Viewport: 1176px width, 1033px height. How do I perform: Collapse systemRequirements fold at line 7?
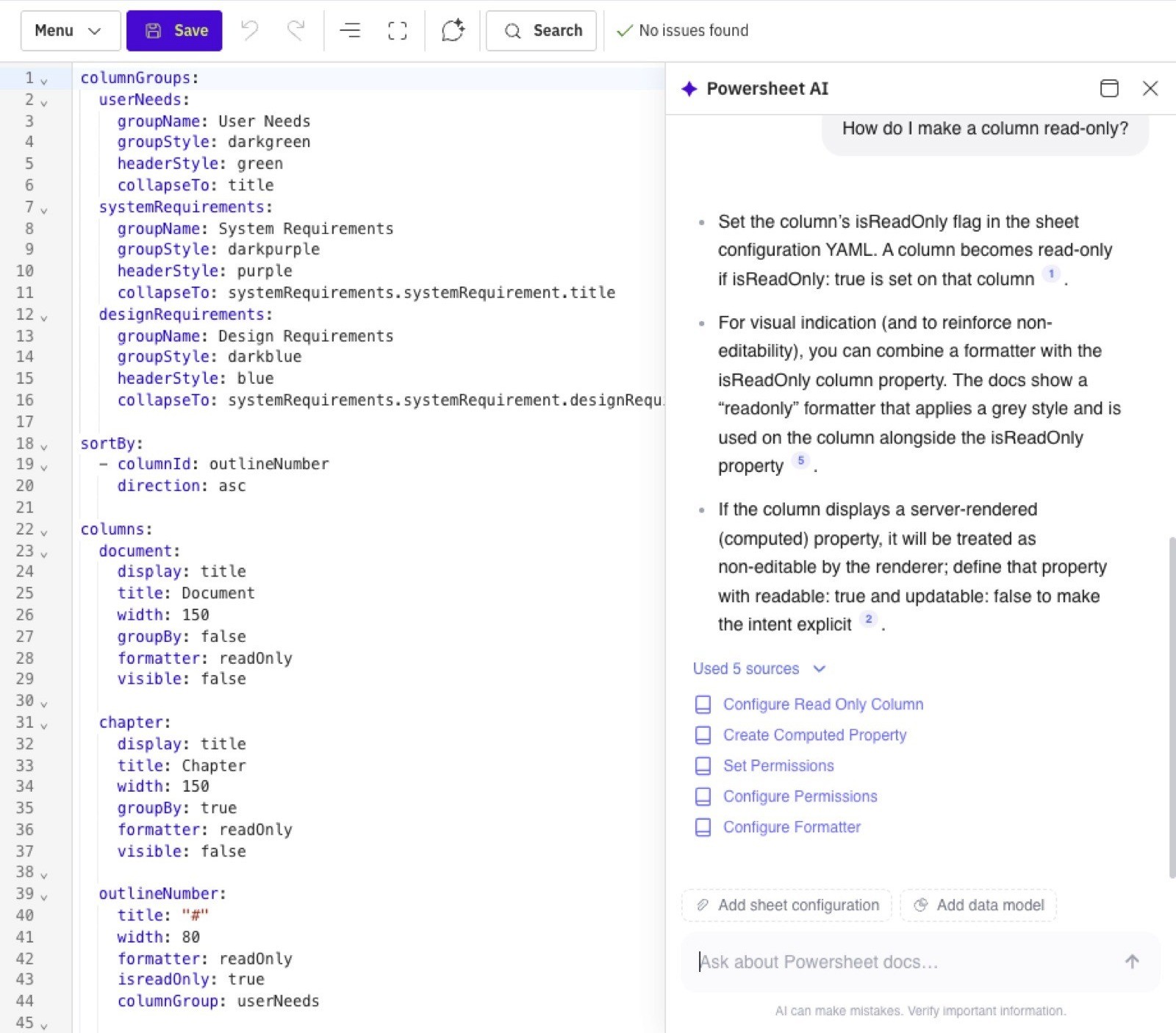point(44,210)
